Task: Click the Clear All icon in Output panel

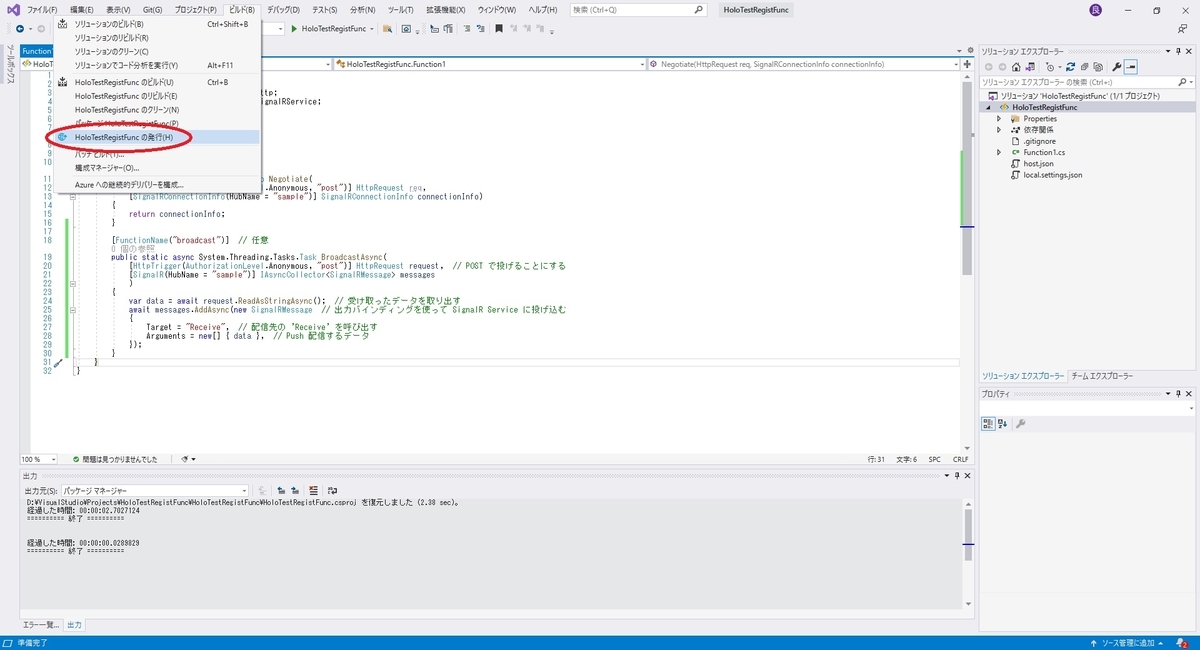Action: click(x=312, y=491)
